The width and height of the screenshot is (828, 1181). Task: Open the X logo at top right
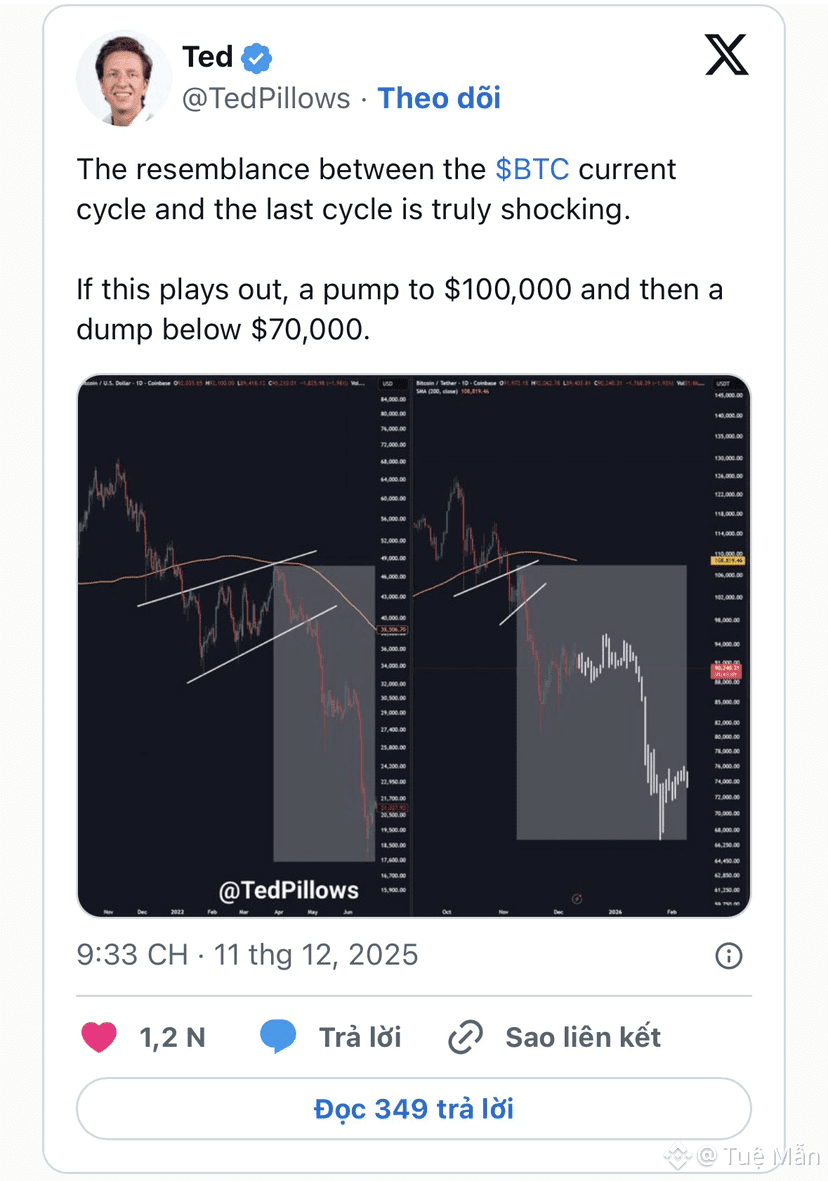[726, 55]
